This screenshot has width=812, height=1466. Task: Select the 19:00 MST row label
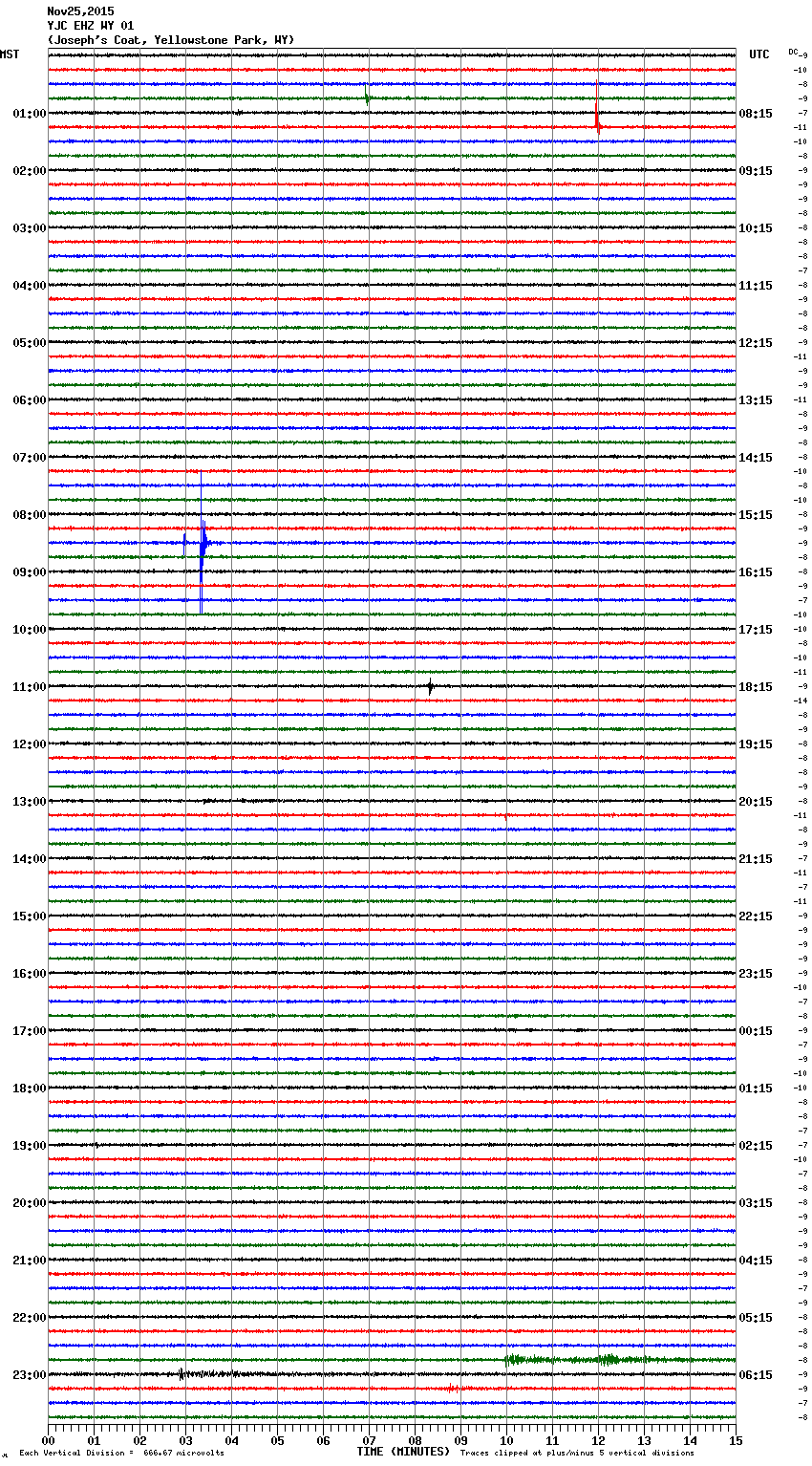[x=30, y=1146]
